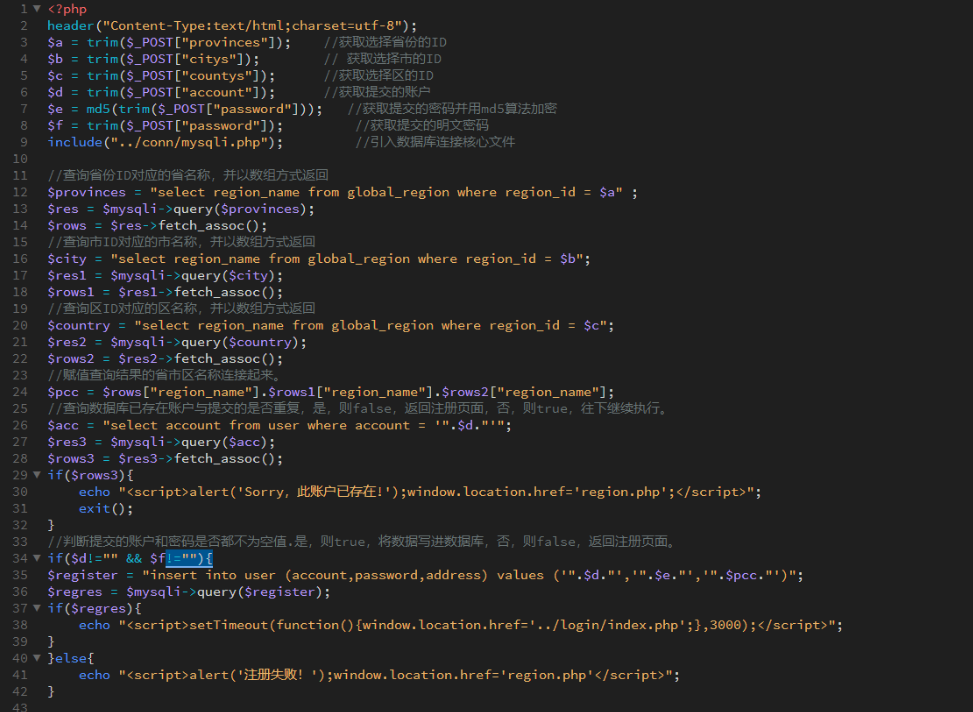Click the <?php opening tag
The width and height of the screenshot is (973, 712).
[67, 9]
